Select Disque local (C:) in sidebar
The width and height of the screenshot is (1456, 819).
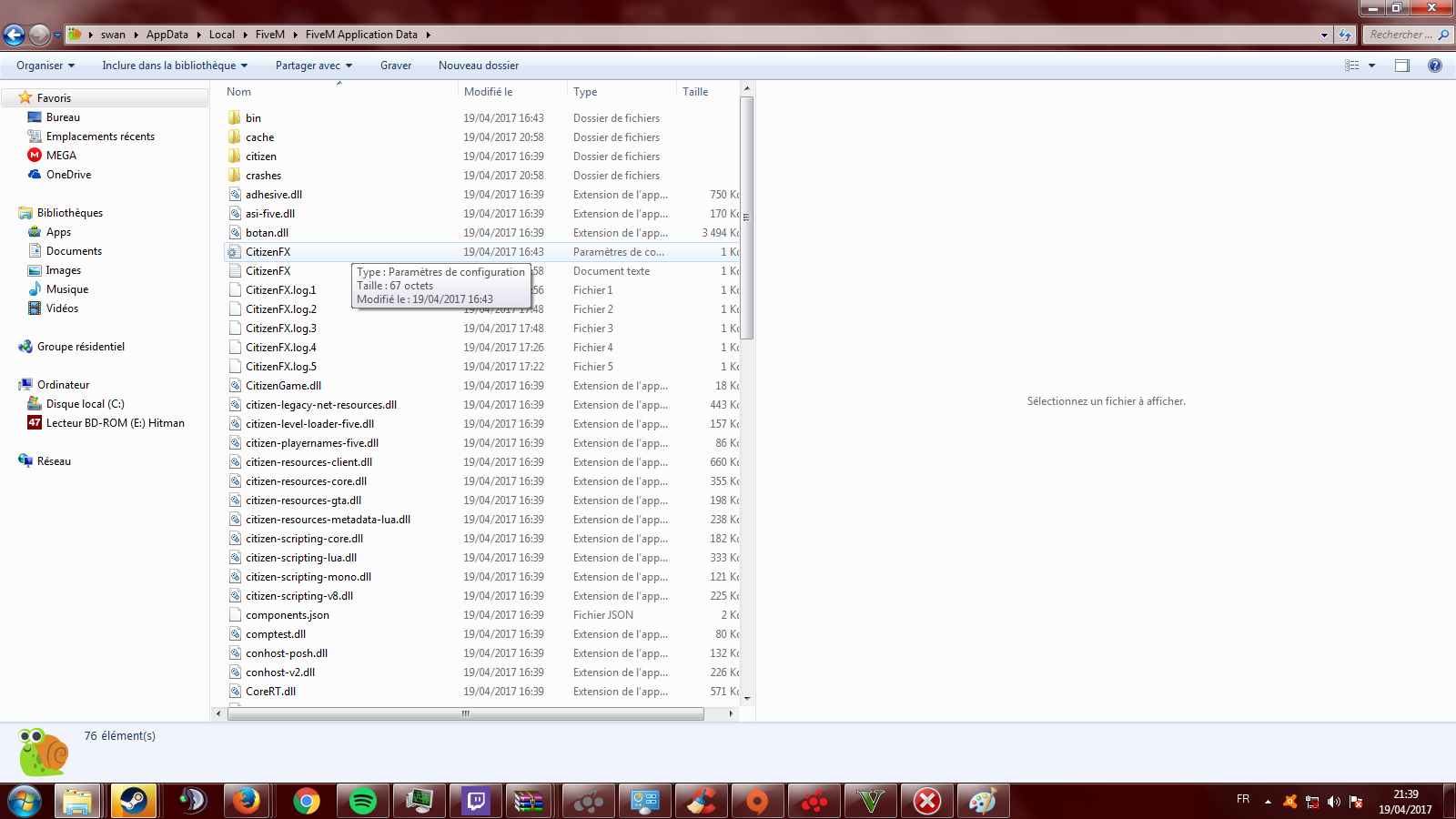pyautogui.click(x=85, y=404)
